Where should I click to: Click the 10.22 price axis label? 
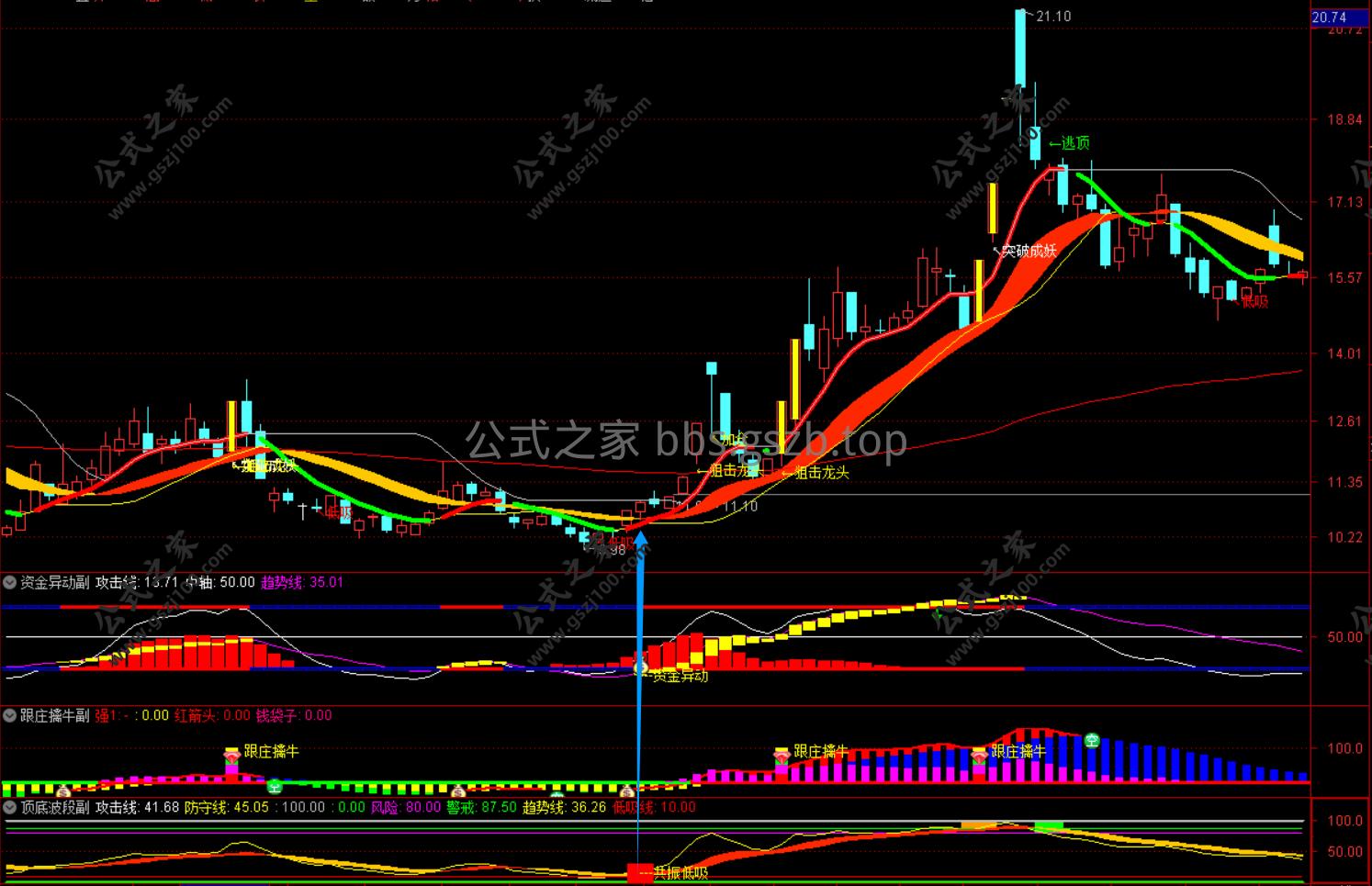(1344, 537)
